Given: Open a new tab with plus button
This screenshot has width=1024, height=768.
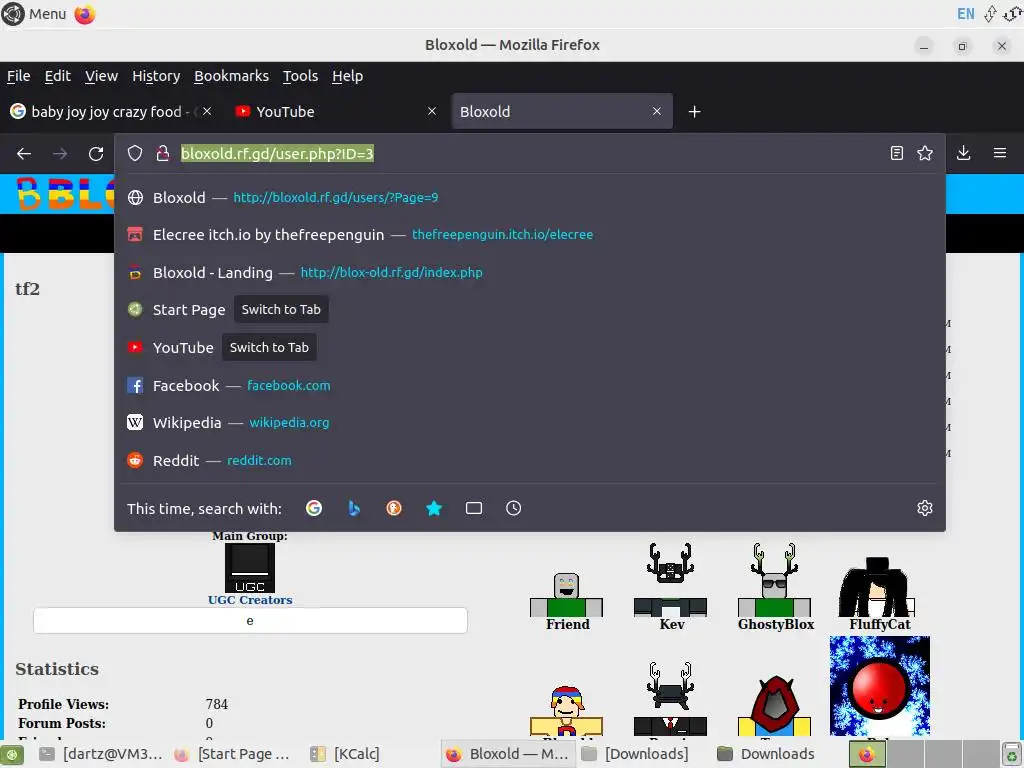Looking at the screenshot, I should click(694, 112).
